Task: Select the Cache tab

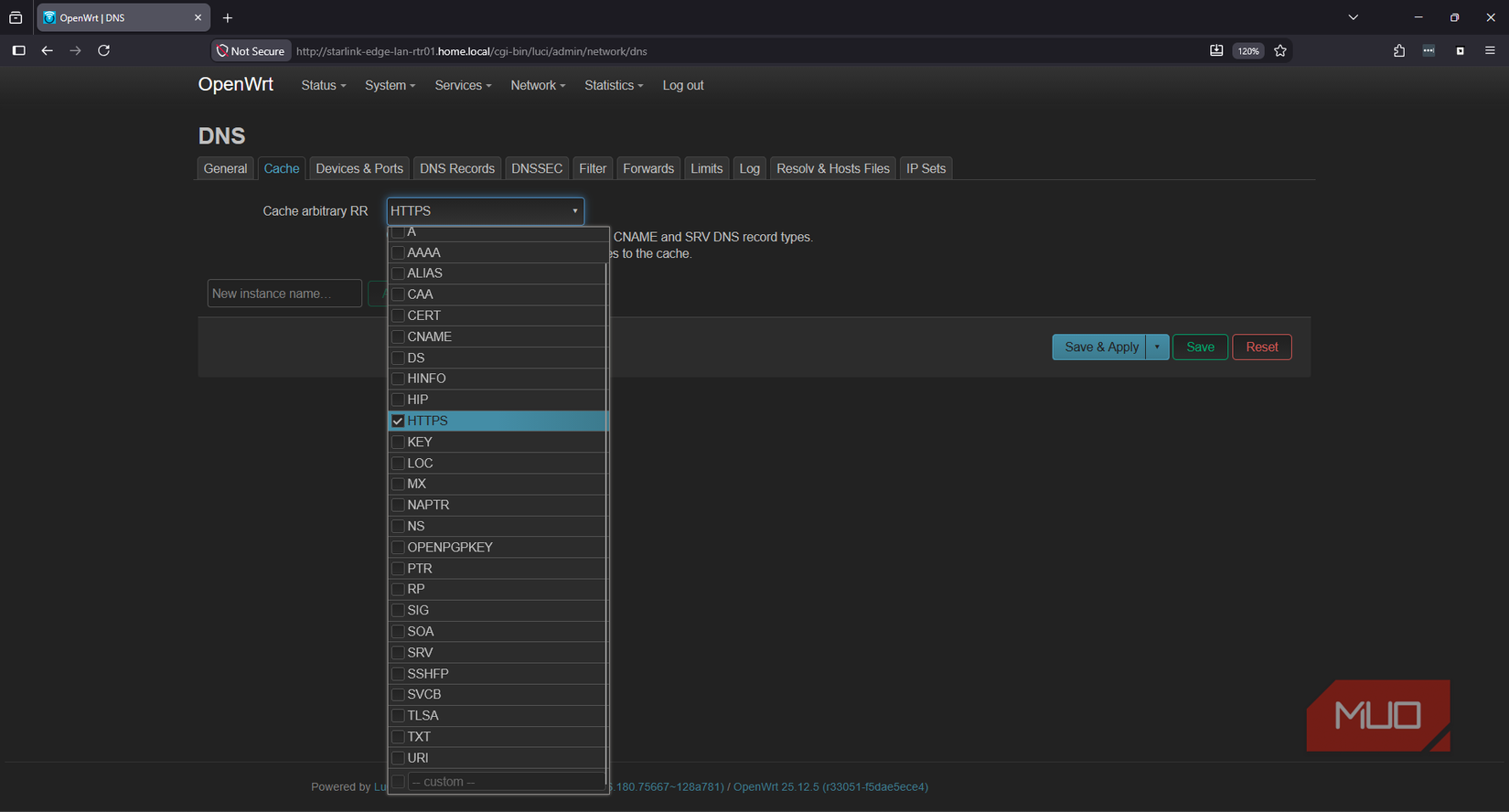Action: (x=282, y=168)
